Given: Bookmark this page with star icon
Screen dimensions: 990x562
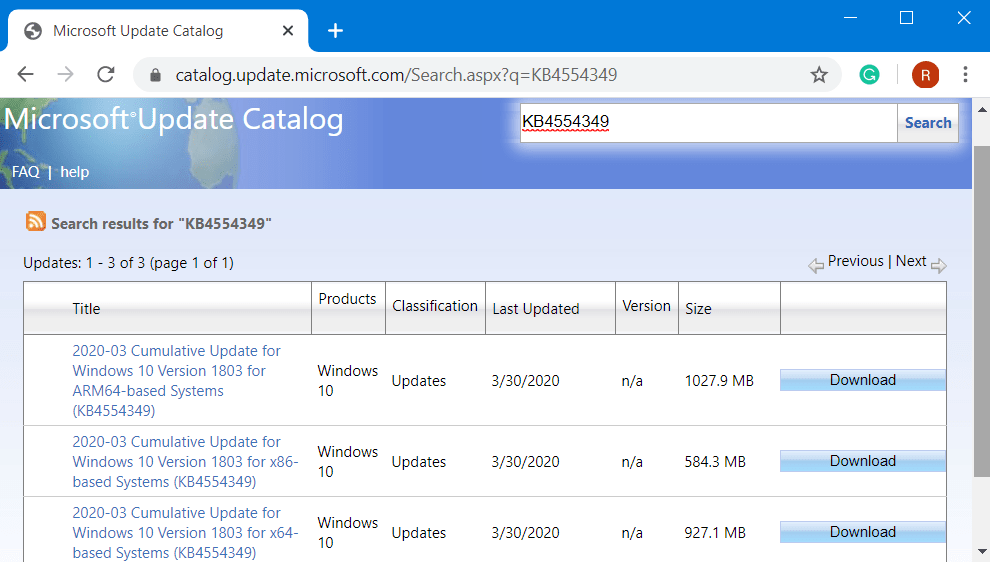Looking at the screenshot, I should 819,75.
